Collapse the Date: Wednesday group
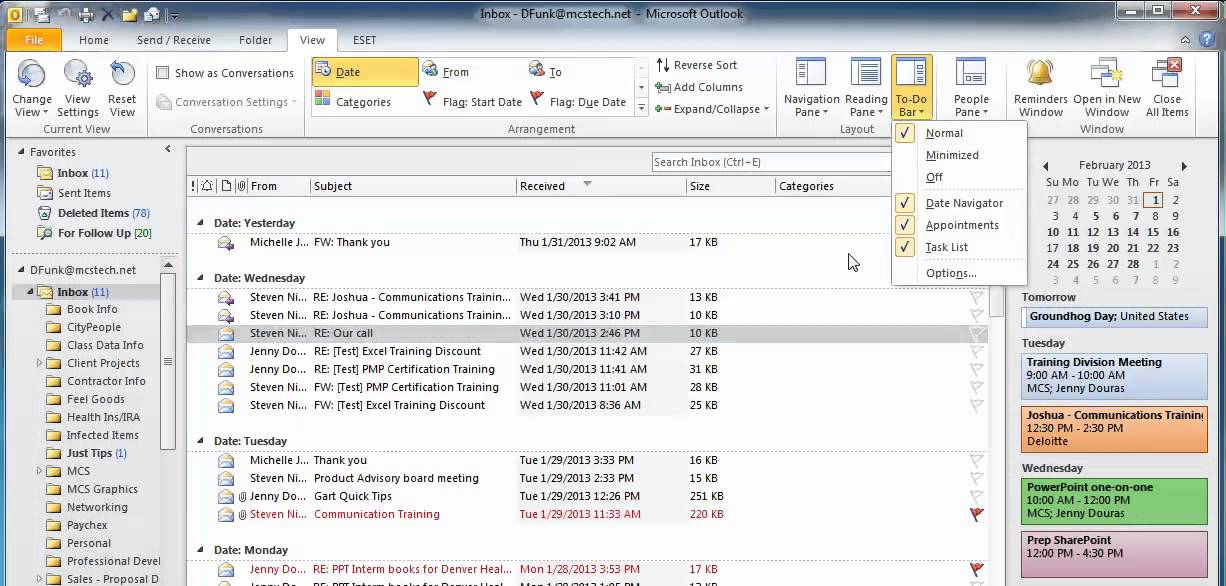The image size is (1226, 586). [200, 278]
